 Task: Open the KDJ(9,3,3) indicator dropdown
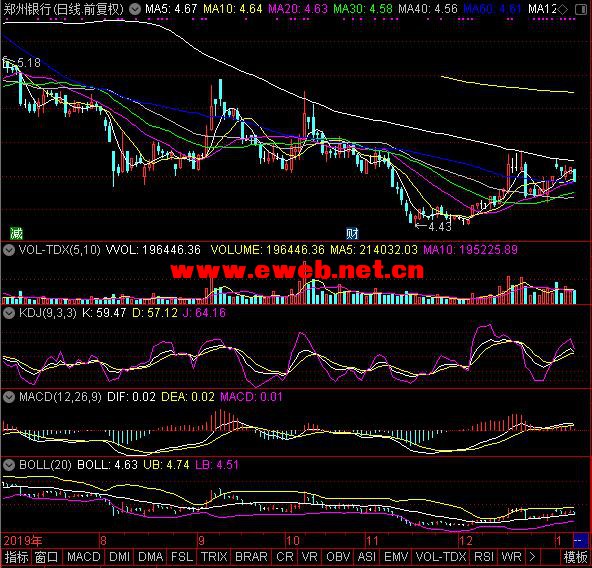(8, 313)
